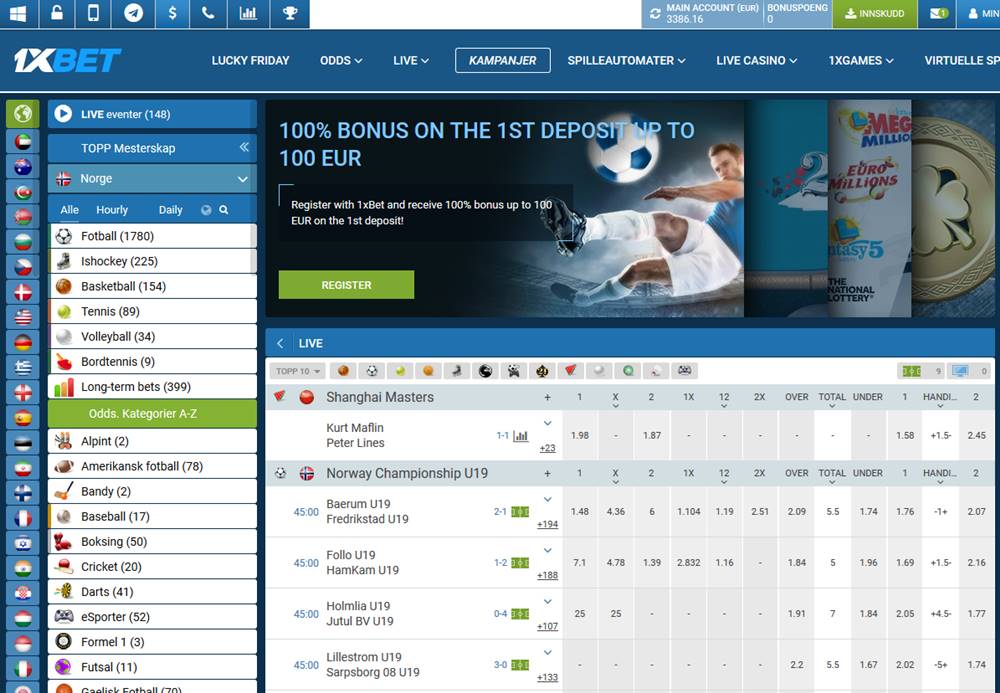Click the play icon next to LIVE eventer
Image resolution: width=1000 pixels, height=693 pixels.
(63, 114)
